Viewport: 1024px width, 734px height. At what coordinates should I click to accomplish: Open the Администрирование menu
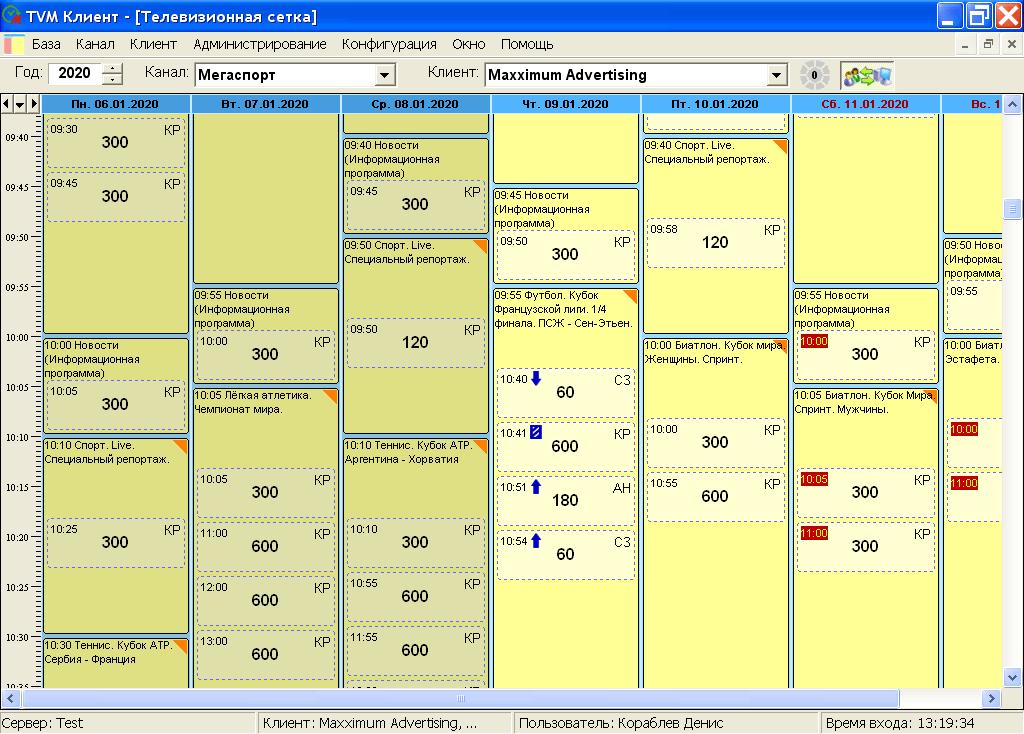coord(260,44)
